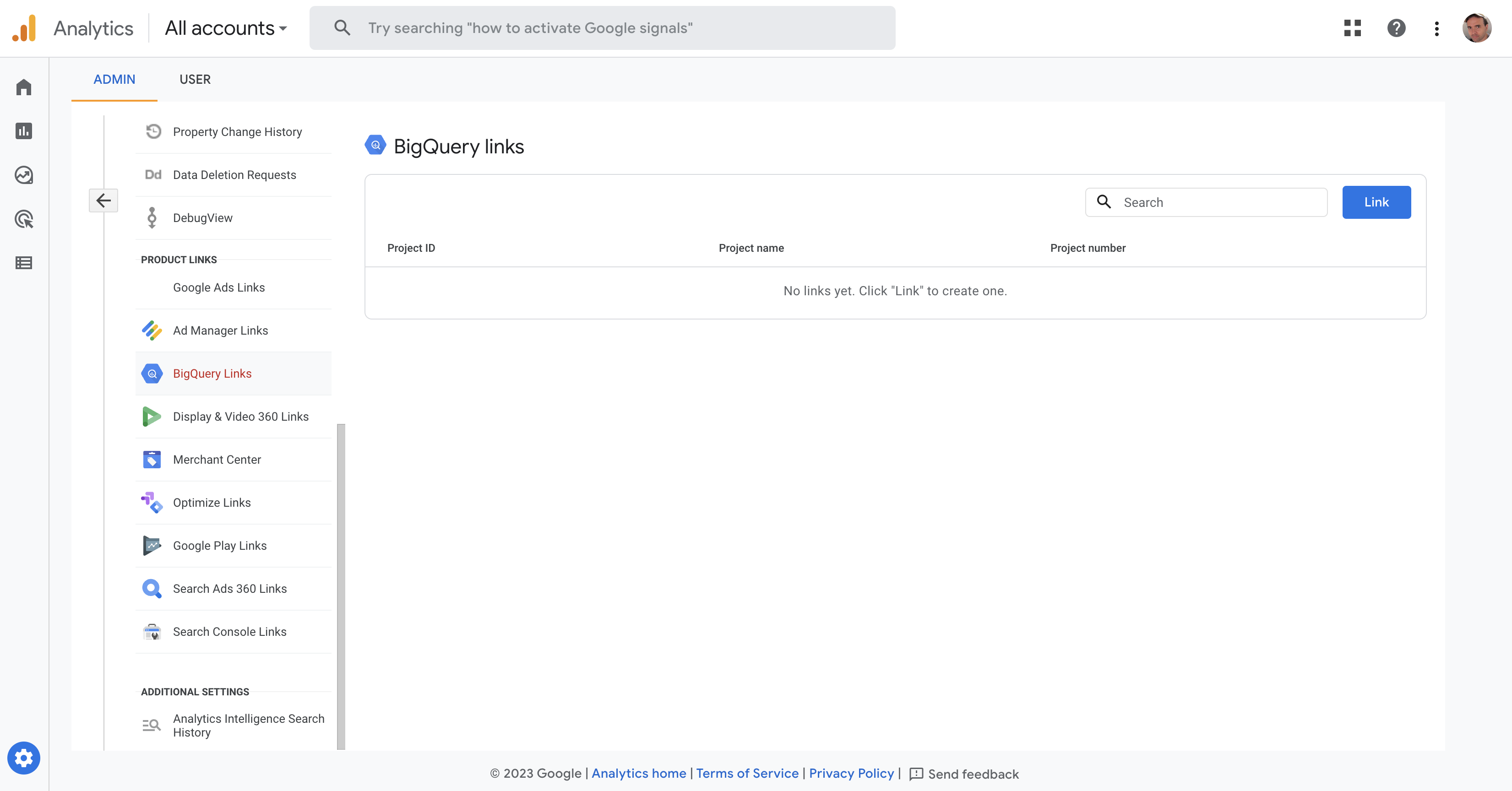Open the Google apps grid icon

1352,27
